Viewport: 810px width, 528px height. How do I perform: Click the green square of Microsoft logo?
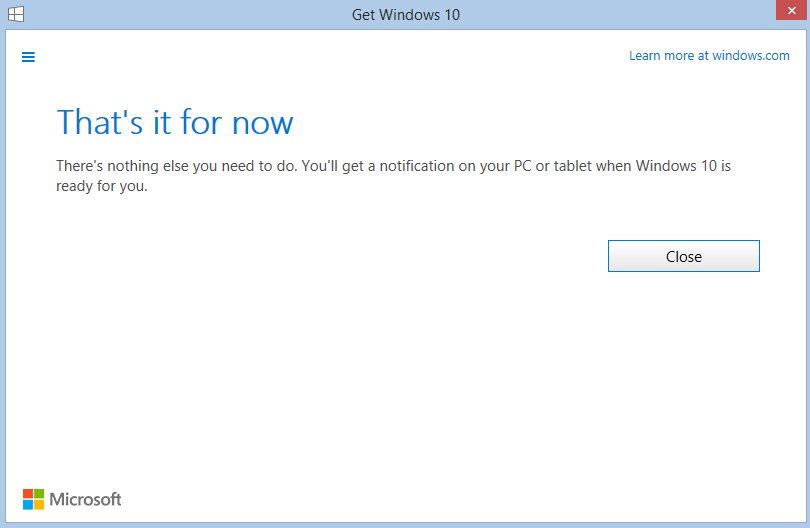(39, 493)
